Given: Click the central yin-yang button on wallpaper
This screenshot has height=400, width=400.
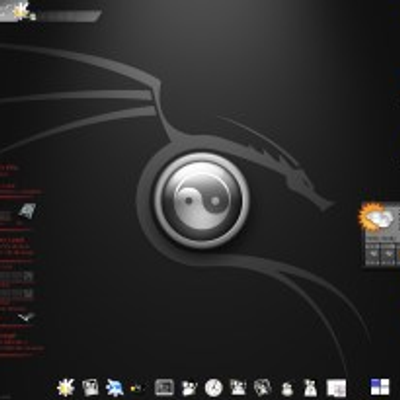Looking at the screenshot, I should pyautogui.click(x=201, y=201).
